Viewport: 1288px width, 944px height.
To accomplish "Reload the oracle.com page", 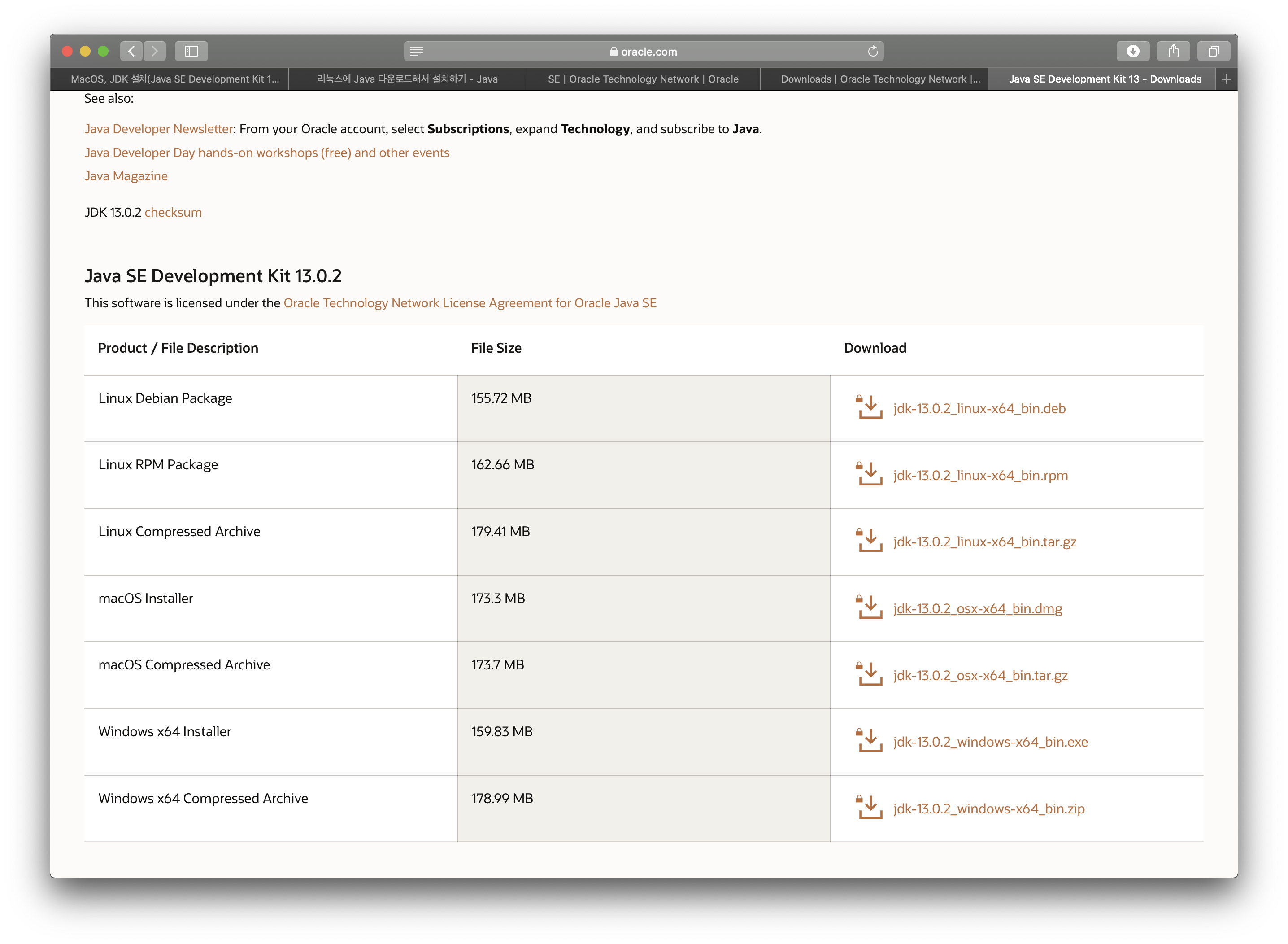I will (873, 52).
